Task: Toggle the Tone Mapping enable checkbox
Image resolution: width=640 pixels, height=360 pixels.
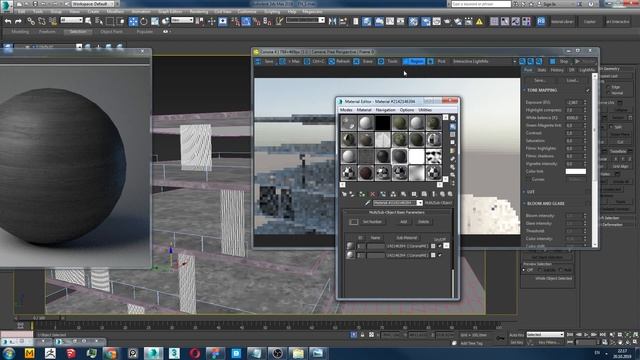Action: tap(588, 90)
